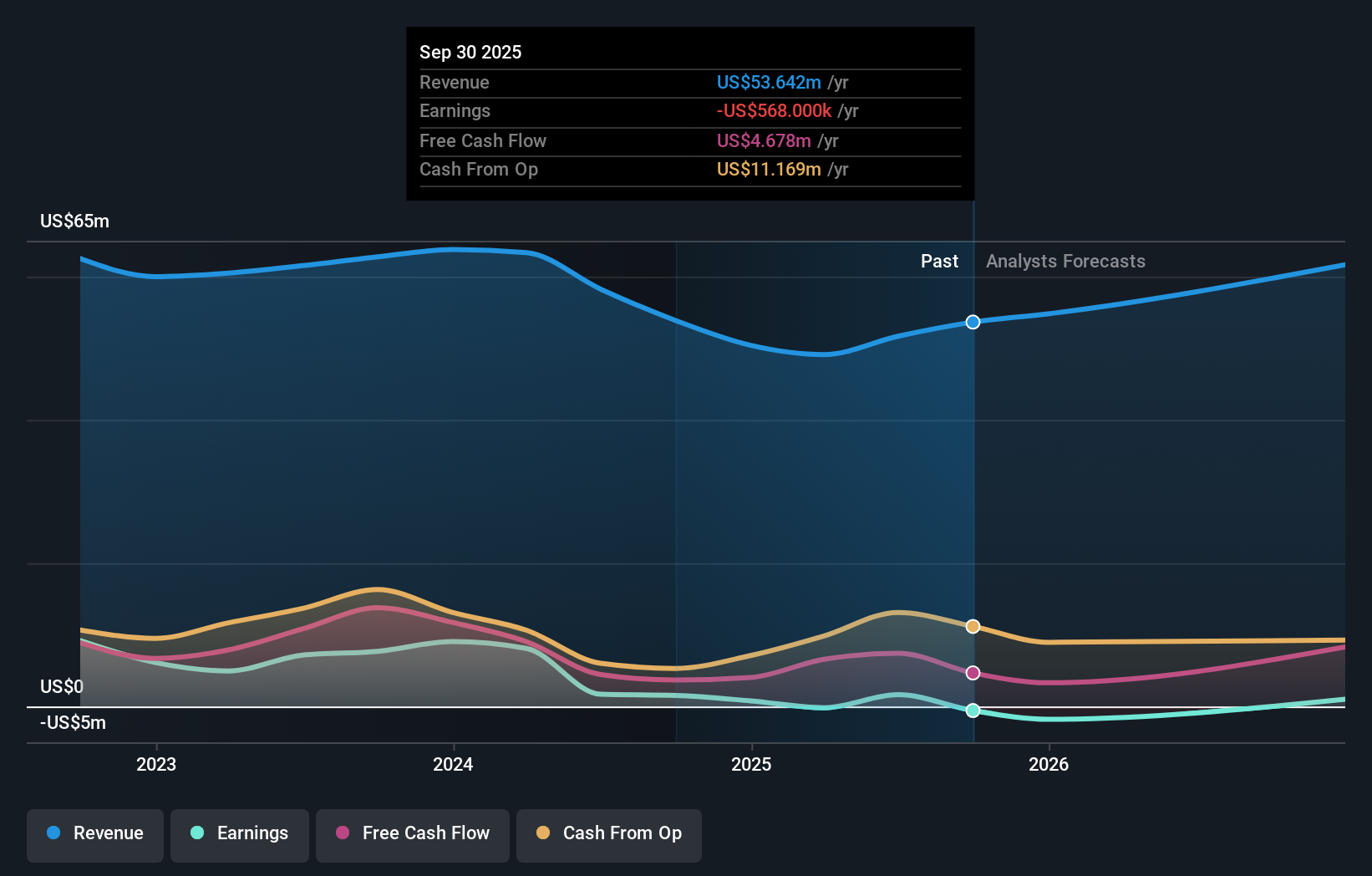This screenshot has width=1372, height=876.
Task: Click the teal Earnings legend dot
Action: [x=196, y=833]
